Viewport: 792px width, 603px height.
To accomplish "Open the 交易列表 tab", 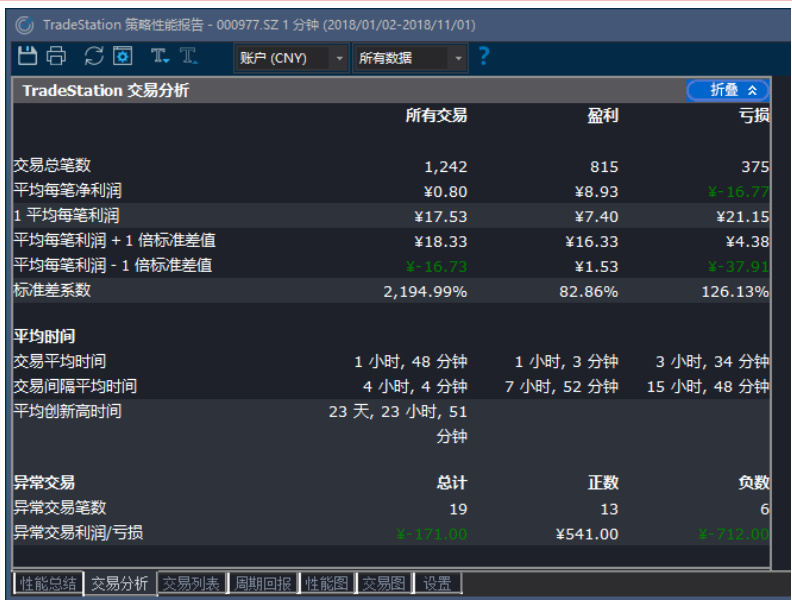I will (x=191, y=583).
